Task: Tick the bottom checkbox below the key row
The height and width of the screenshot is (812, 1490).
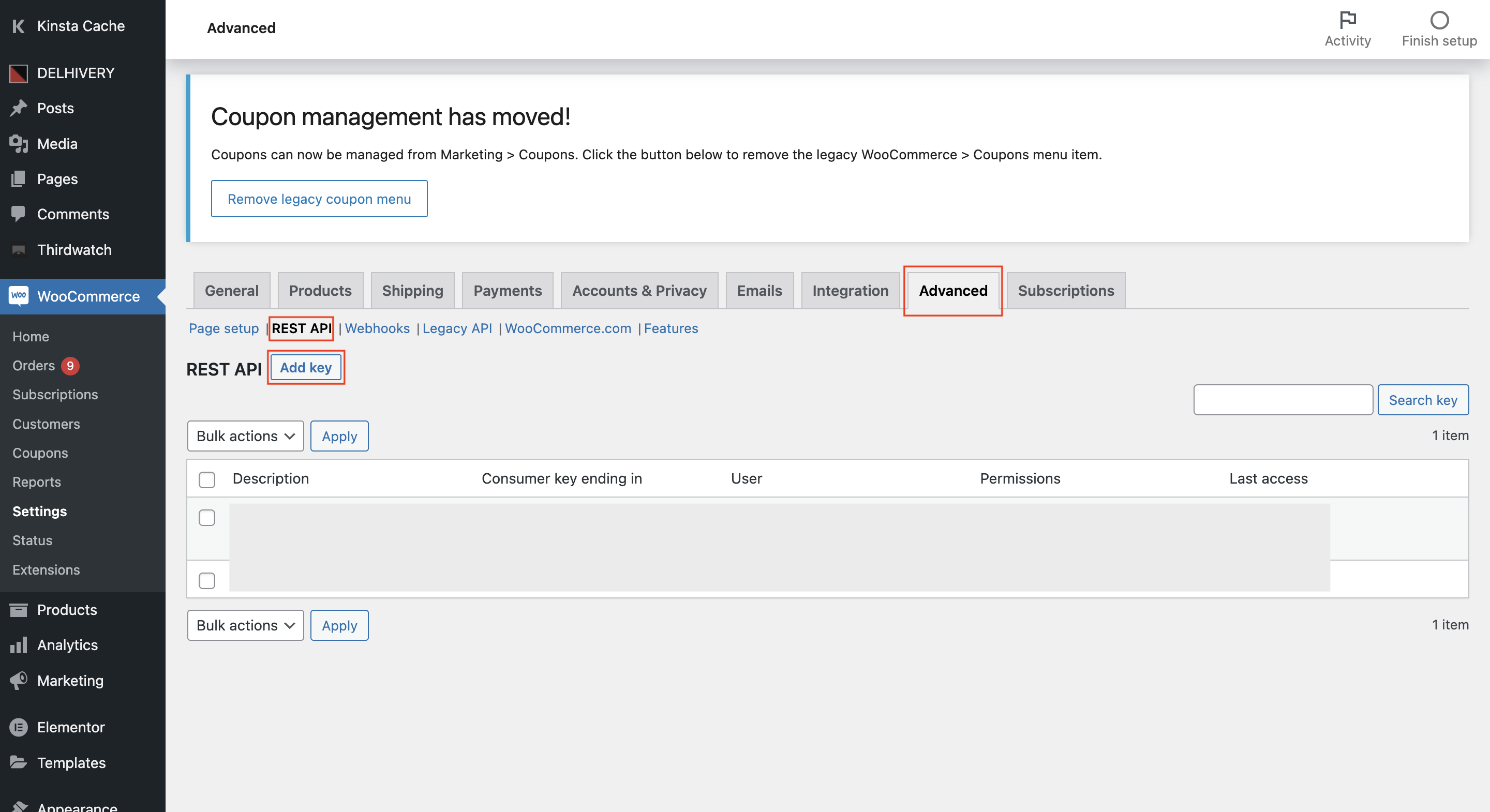Action: pos(206,580)
